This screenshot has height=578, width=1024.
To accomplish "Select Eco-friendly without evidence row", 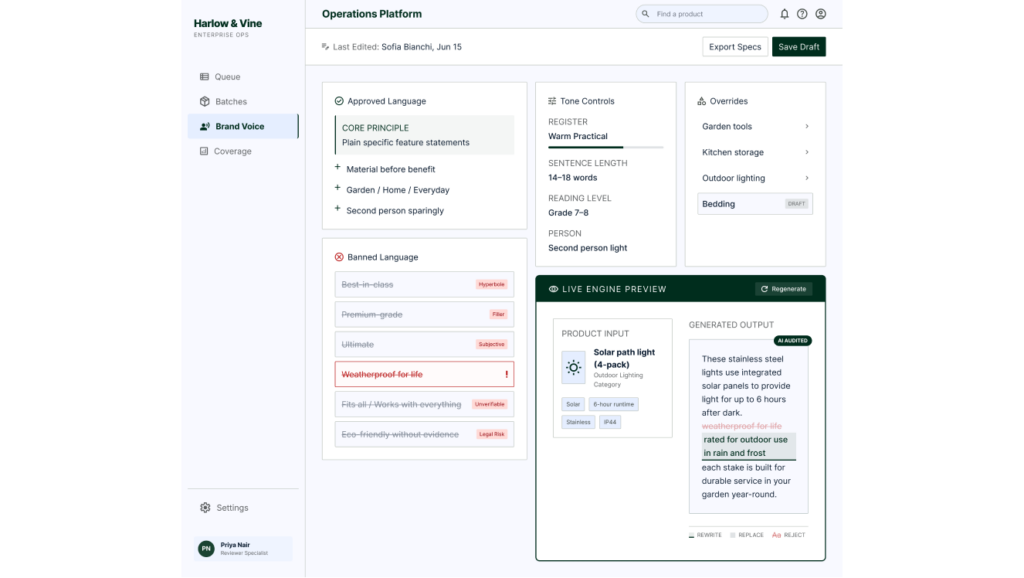I will (424, 434).
